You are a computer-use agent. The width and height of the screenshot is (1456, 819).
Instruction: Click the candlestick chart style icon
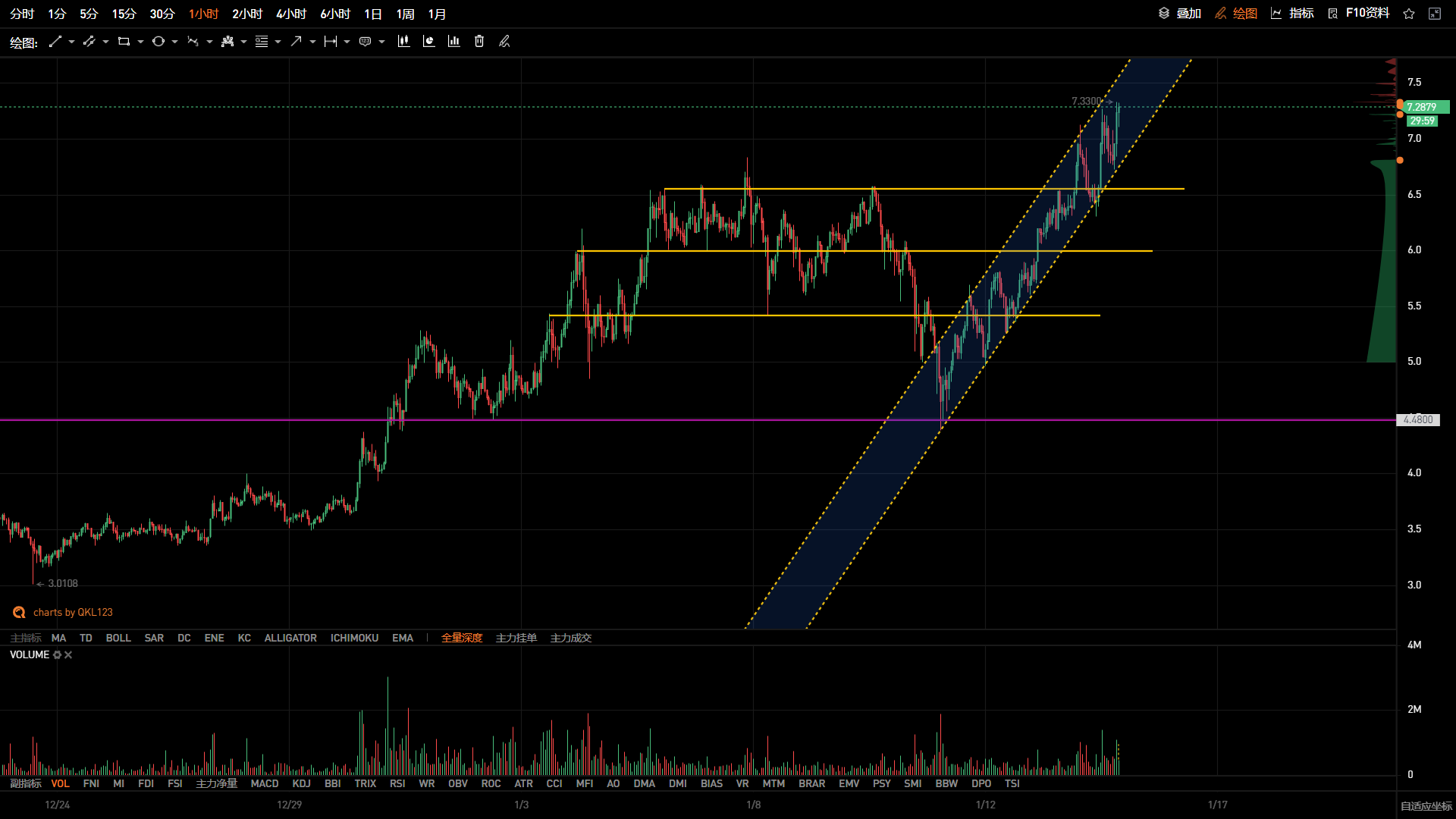[403, 42]
